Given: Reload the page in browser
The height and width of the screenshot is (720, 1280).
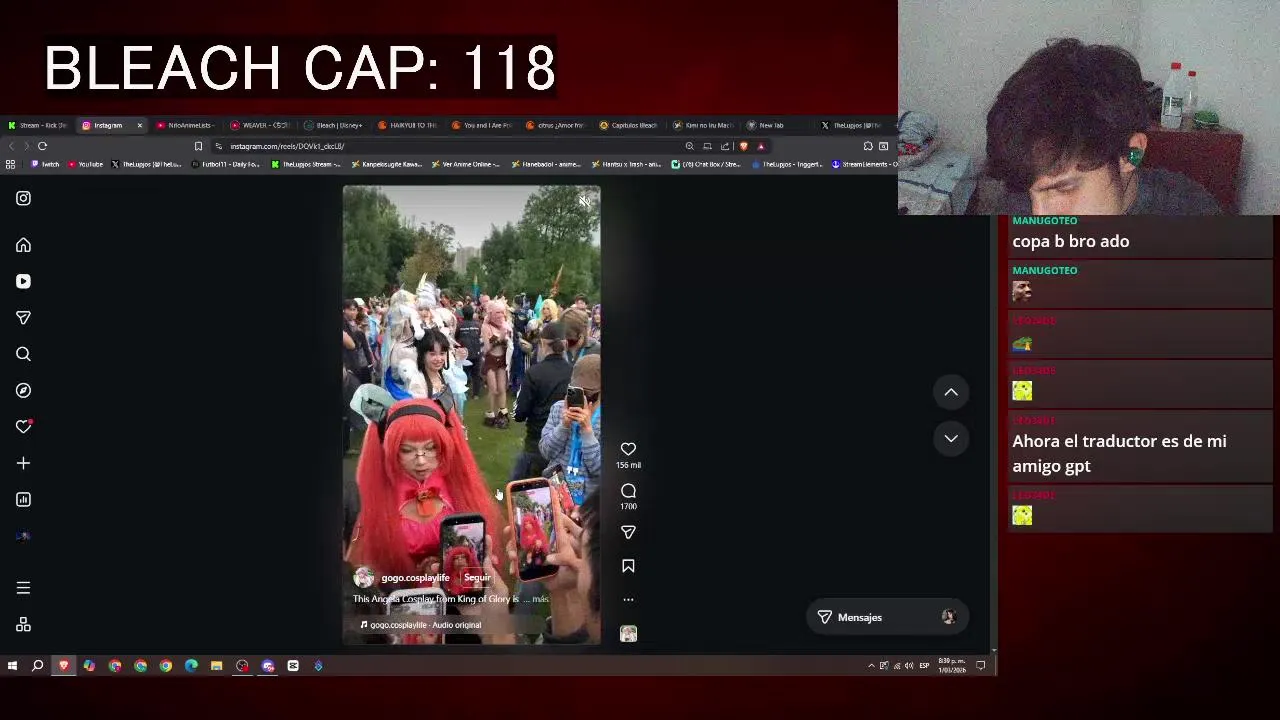Looking at the screenshot, I should point(42,146).
